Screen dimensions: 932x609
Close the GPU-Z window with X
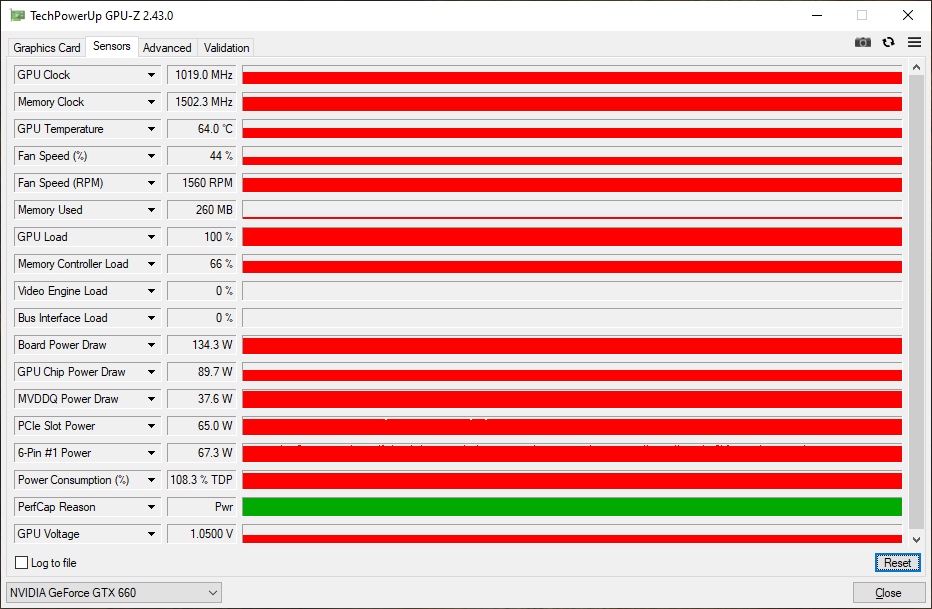(x=908, y=15)
